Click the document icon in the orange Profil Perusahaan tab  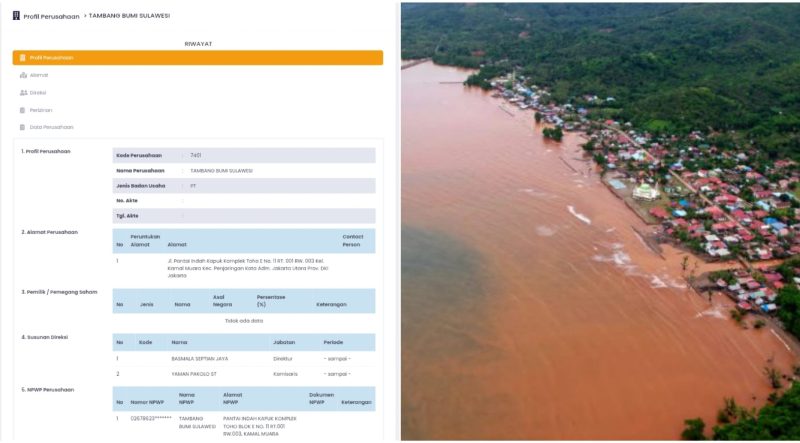pos(23,58)
